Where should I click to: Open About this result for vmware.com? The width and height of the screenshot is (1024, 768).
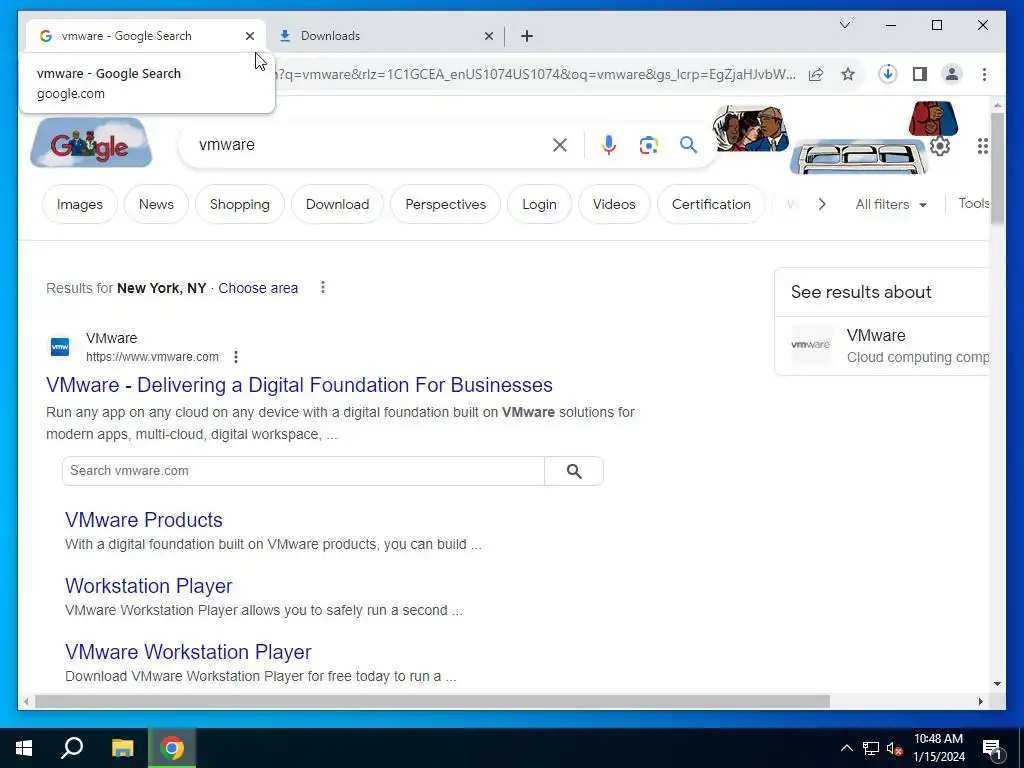tap(236, 357)
